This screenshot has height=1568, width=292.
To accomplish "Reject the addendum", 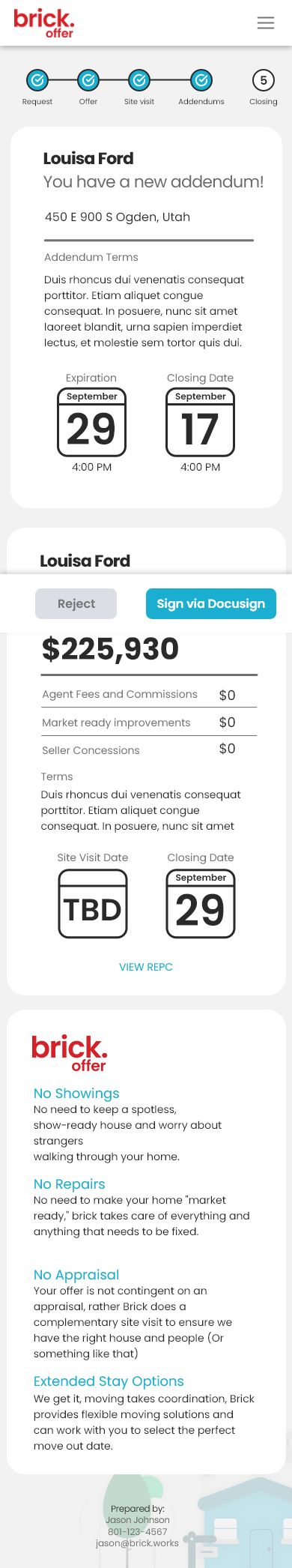I will coord(76,603).
